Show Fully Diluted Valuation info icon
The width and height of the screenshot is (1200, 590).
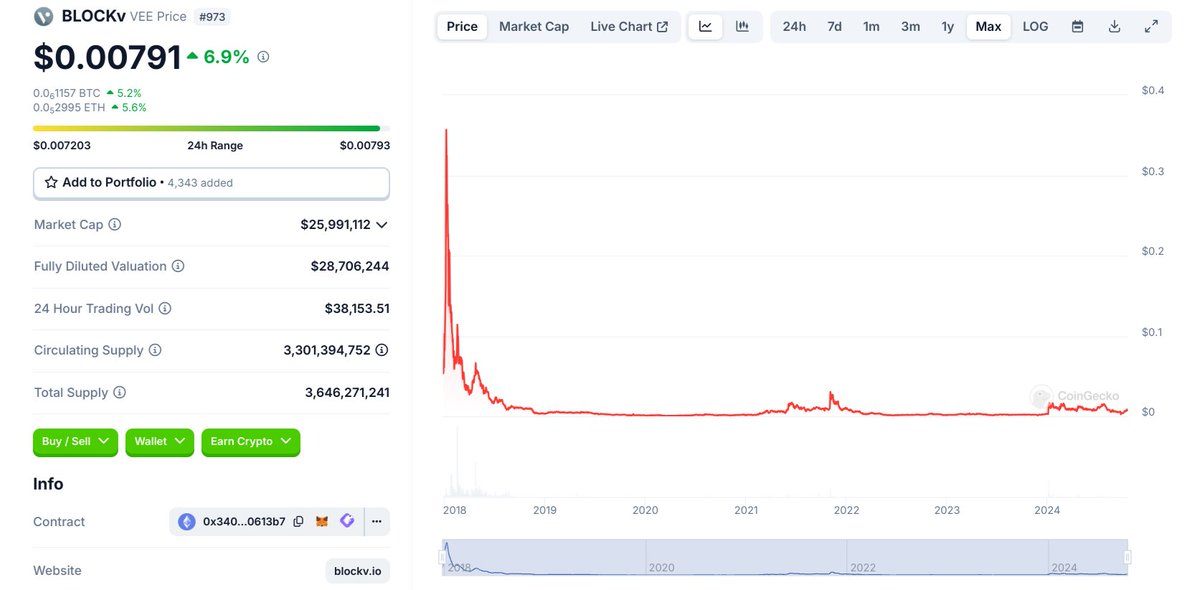point(178,267)
